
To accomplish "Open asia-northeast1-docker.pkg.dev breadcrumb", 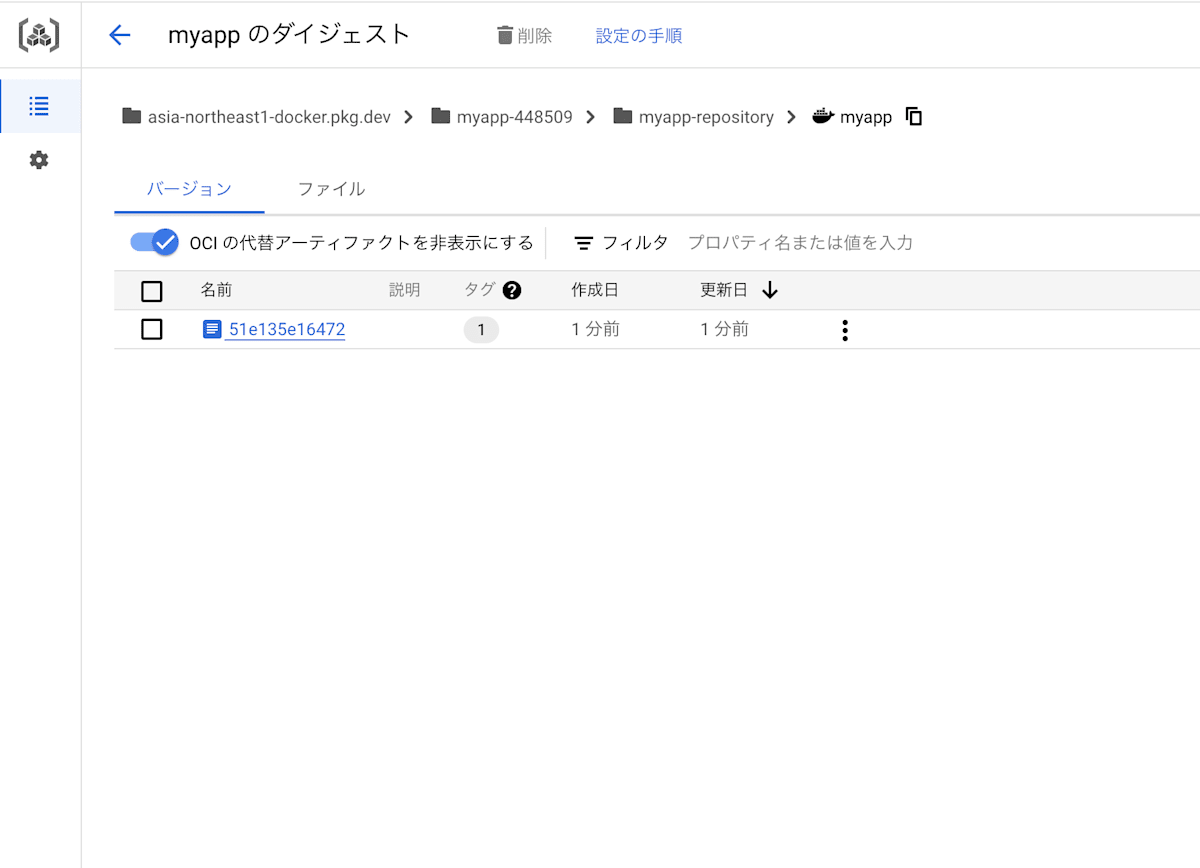I will [269, 117].
